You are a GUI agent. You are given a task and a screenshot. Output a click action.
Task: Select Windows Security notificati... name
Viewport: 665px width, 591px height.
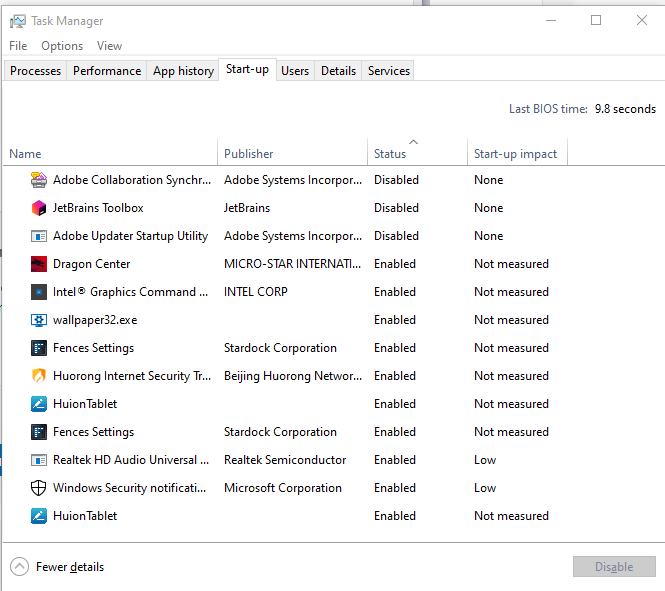[129, 488]
